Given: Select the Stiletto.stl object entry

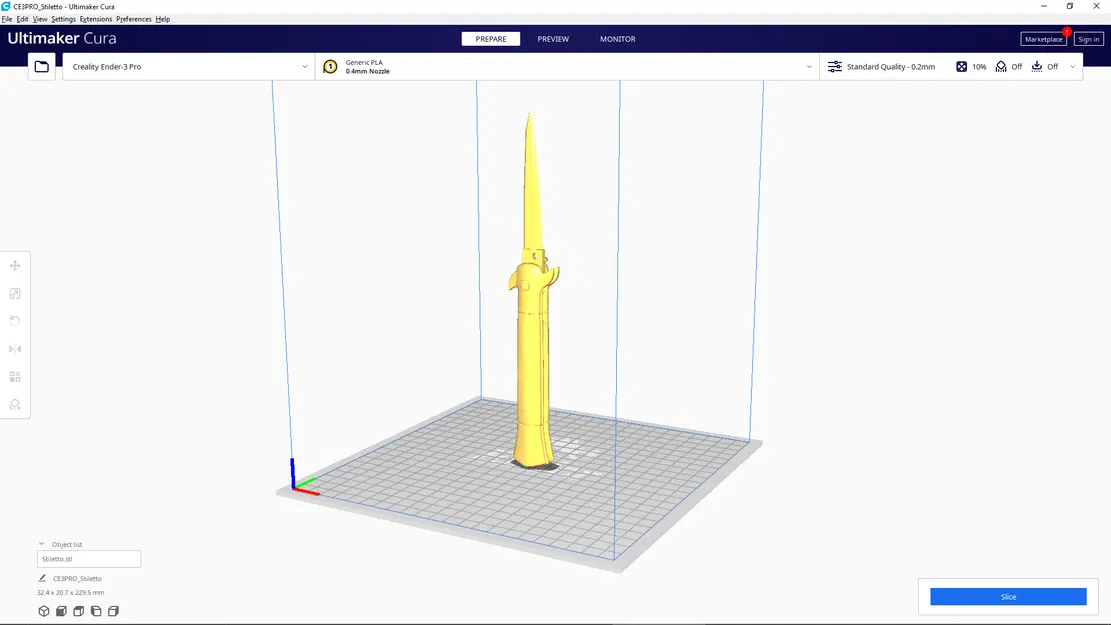Looking at the screenshot, I should 88,558.
